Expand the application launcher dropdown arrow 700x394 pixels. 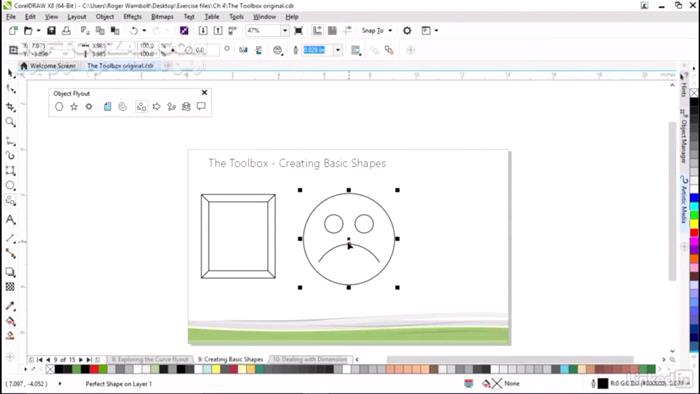click(x=436, y=30)
